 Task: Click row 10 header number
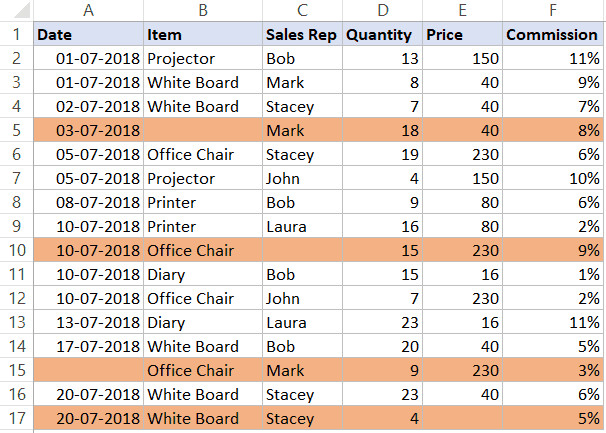pyautogui.click(x=15, y=251)
